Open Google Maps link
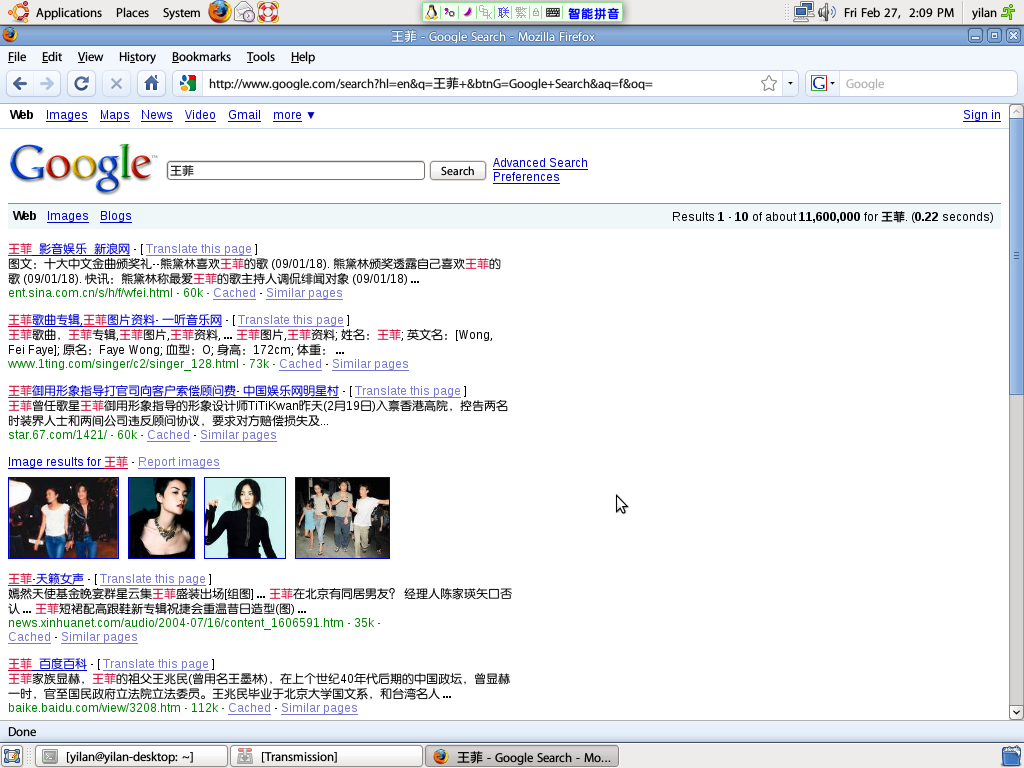Image resolution: width=1024 pixels, height=768 pixels. pyautogui.click(x=114, y=115)
